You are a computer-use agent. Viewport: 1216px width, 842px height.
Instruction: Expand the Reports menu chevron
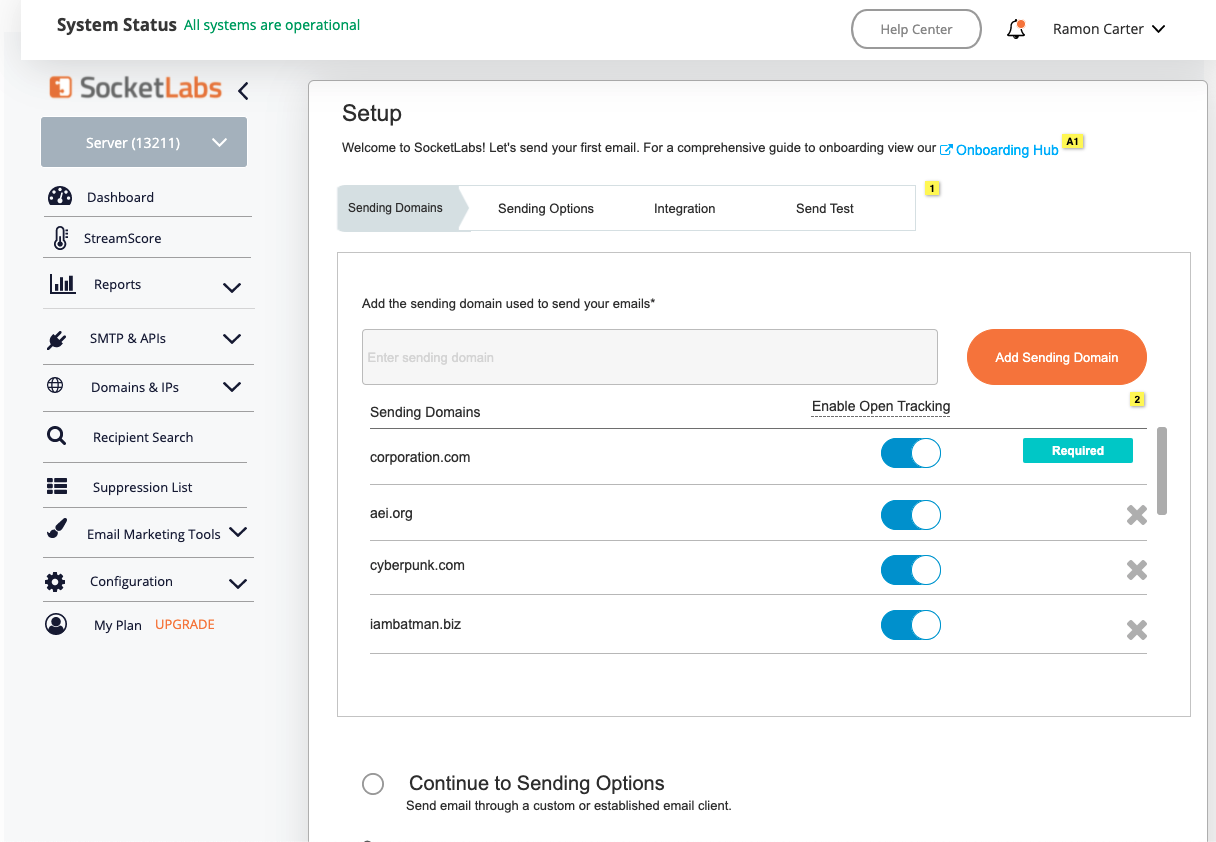[x=232, y=288]
